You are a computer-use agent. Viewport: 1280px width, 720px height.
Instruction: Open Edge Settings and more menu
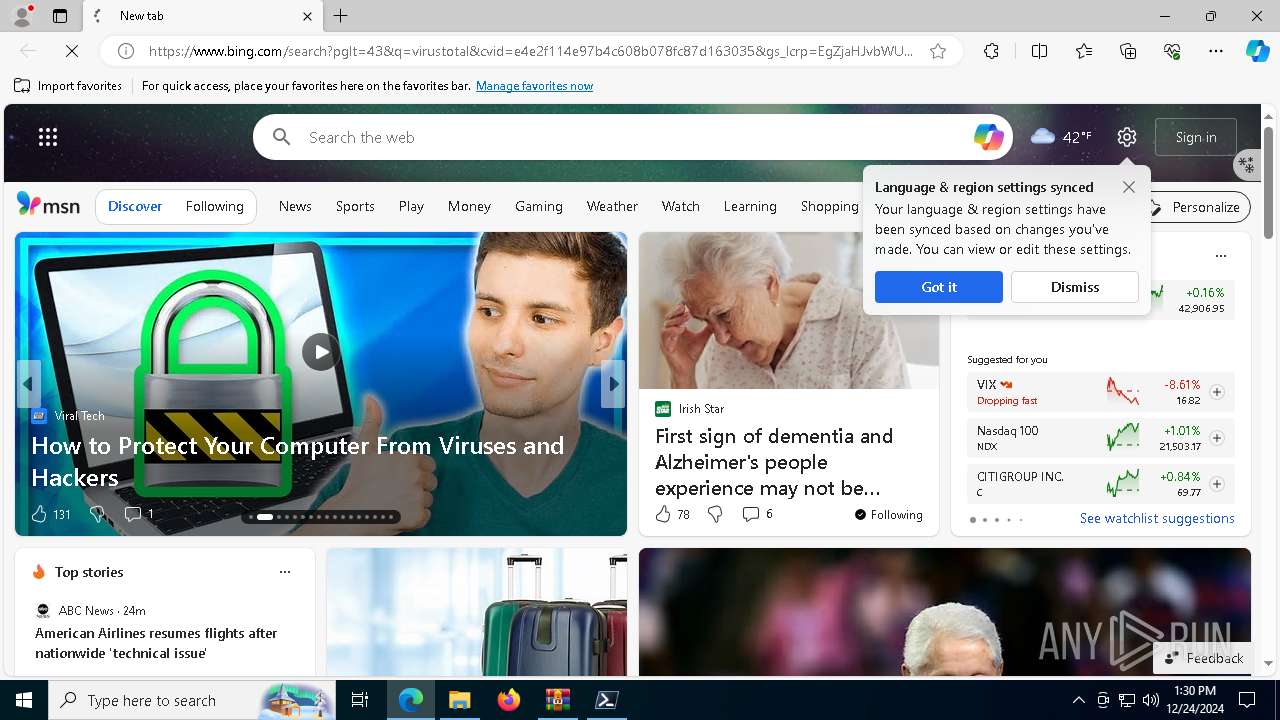[1216, 51]
